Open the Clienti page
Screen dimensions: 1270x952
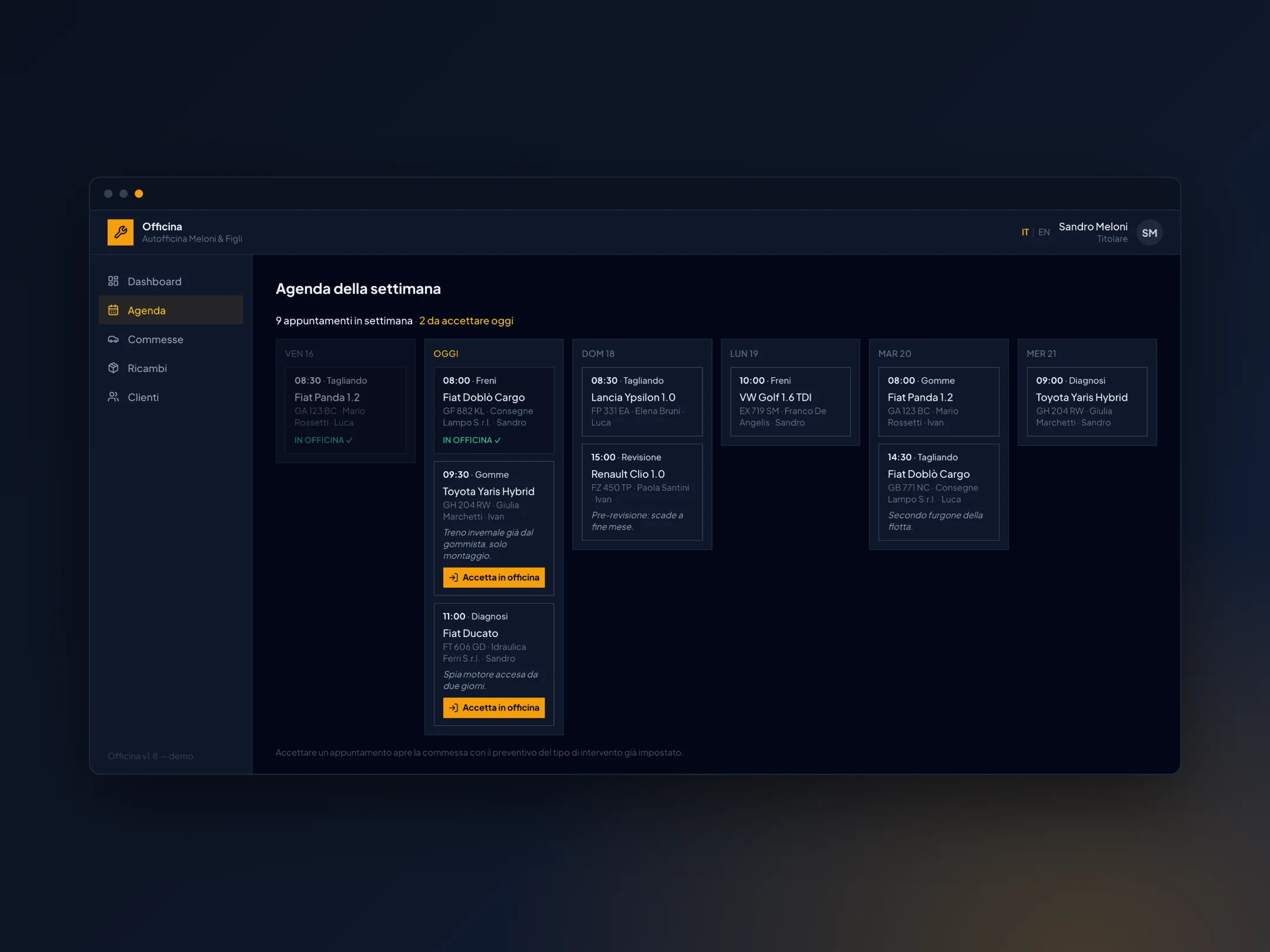coord(171,397)
